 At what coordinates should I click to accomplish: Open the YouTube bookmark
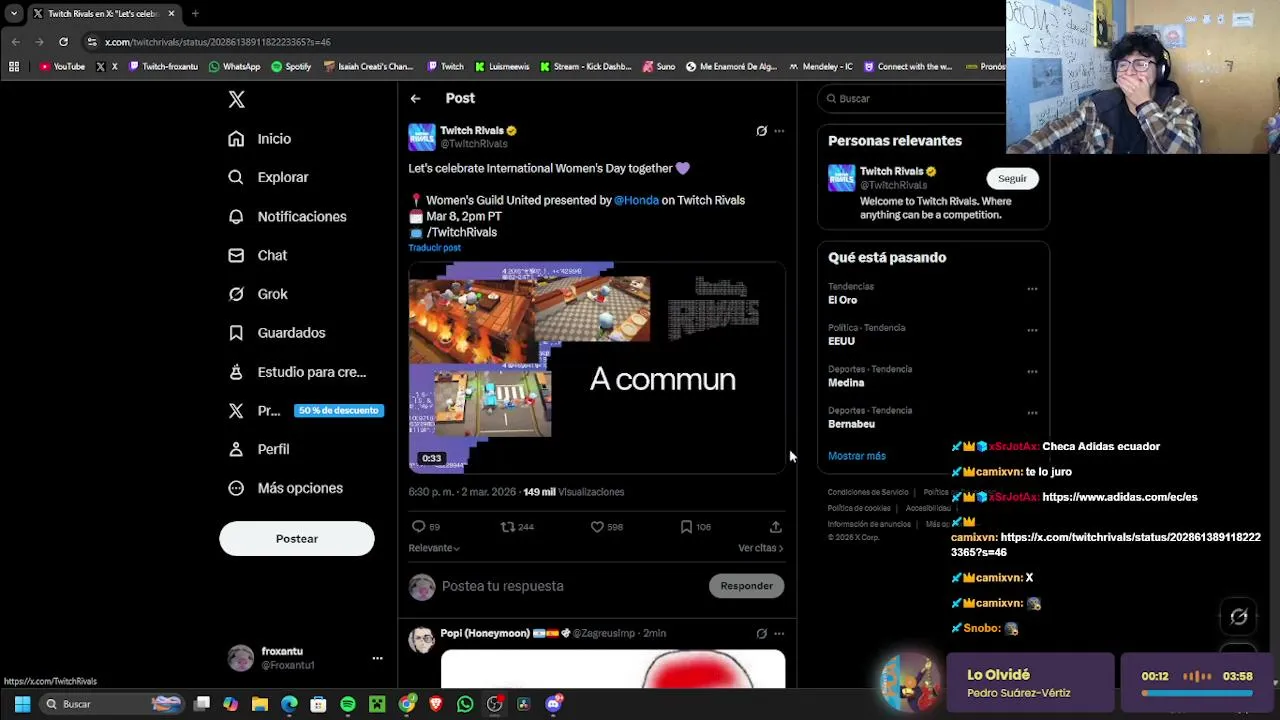[62, 67]
